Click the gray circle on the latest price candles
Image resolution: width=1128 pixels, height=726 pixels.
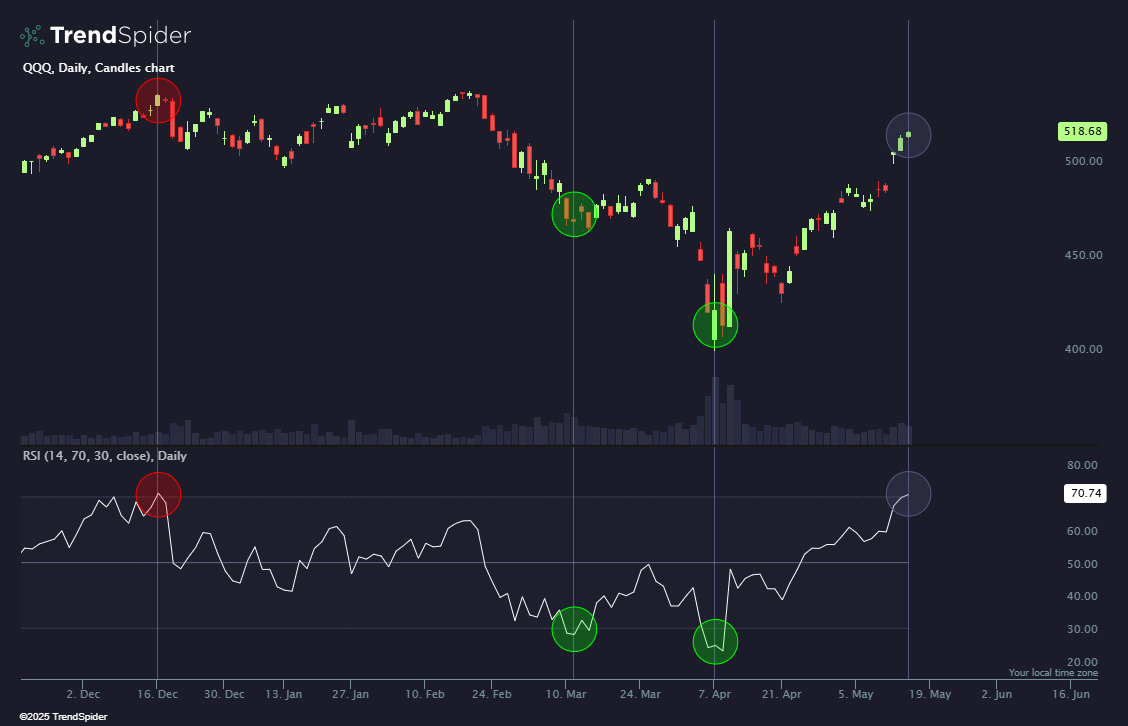pos(909,135)
